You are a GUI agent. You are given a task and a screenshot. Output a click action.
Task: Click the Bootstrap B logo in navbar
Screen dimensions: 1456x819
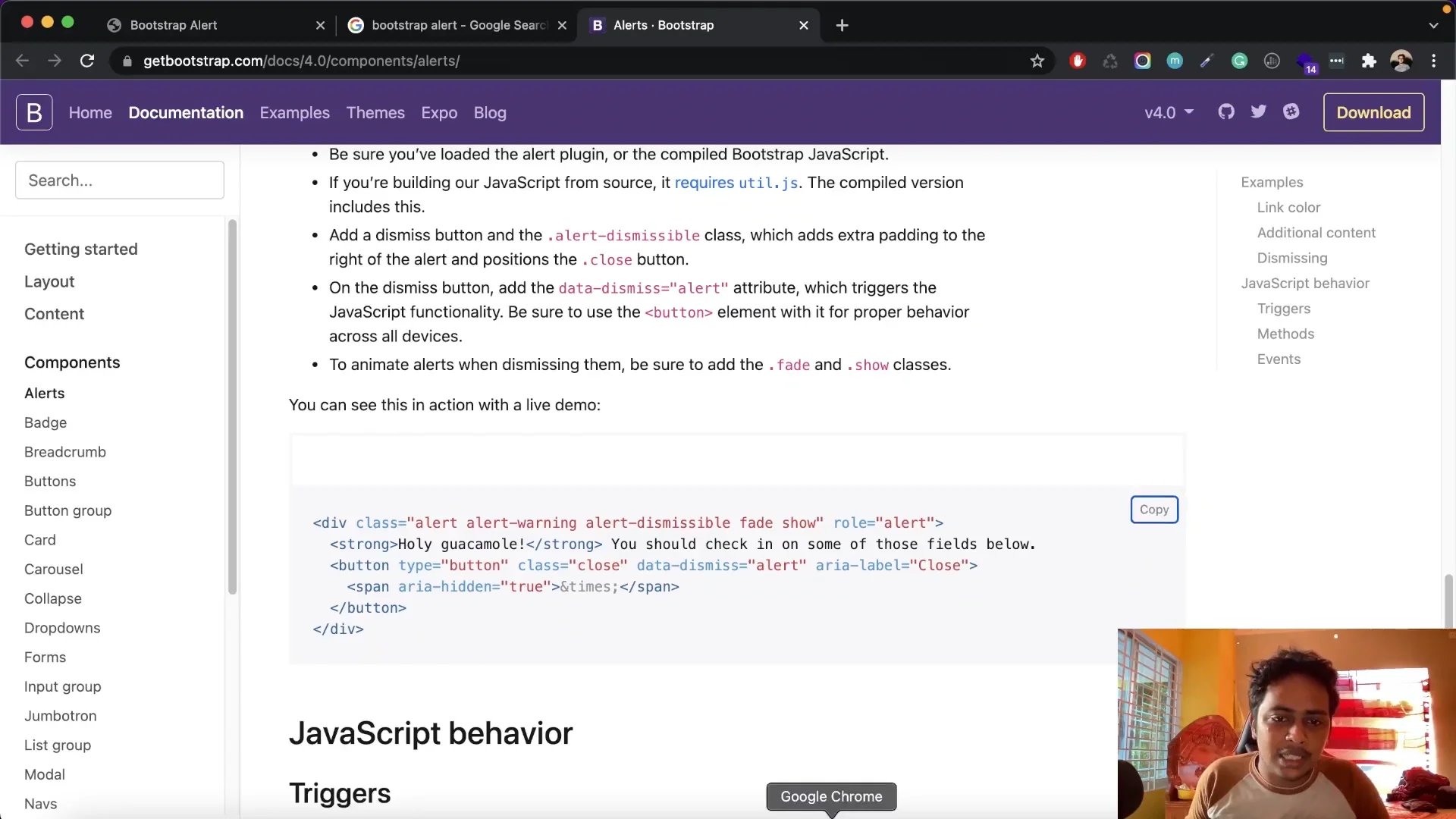tap(34, 112)
